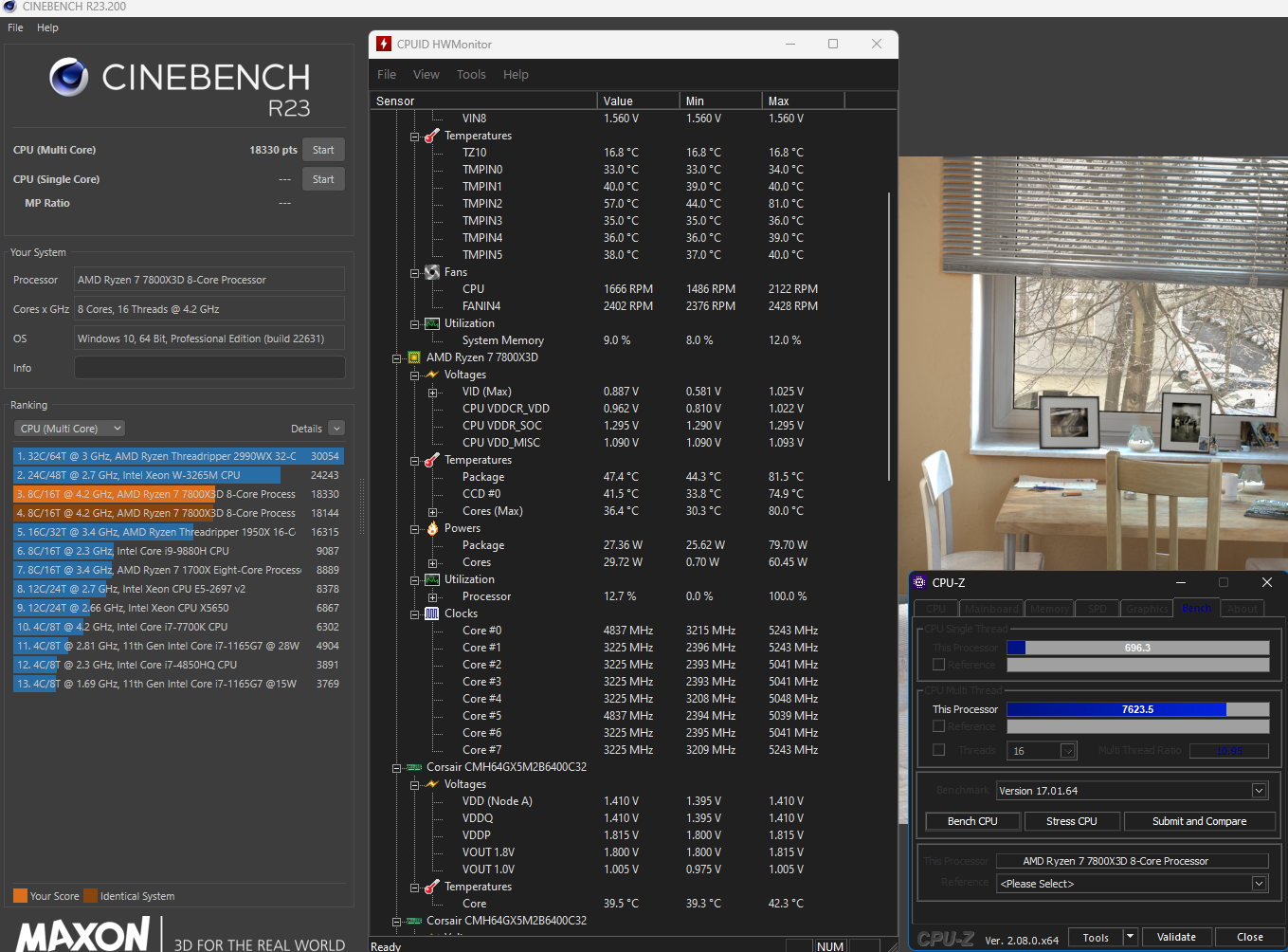Image resolution: width=1288 pixels, height=952 pixels.
Task: Open the Tools dropdown arrow in CPU-Z
Action: pos(1130,937)
